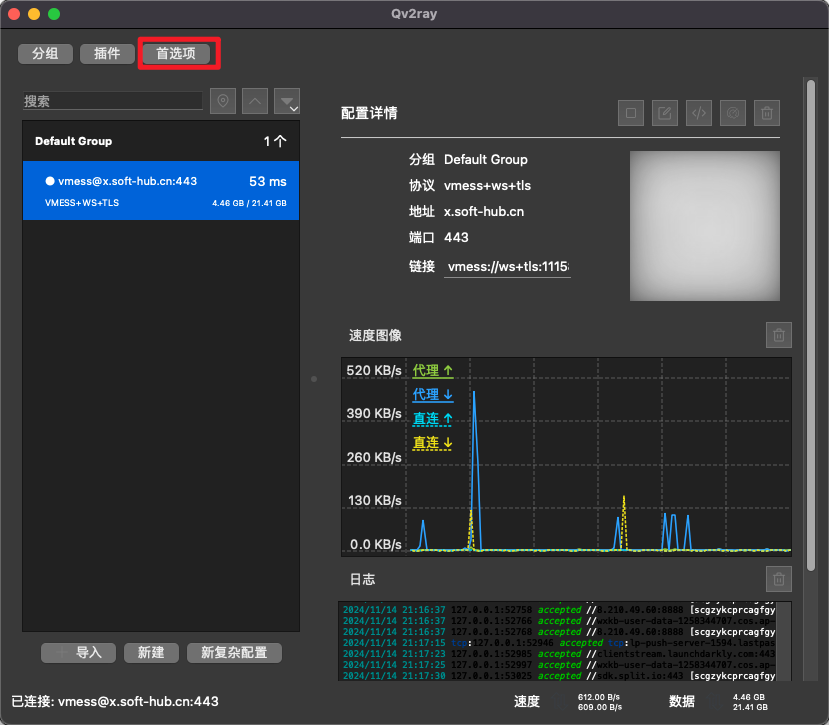Collapse groups with the up chevron icon
The width and height of the screenshot is (829, 725).
255,101
